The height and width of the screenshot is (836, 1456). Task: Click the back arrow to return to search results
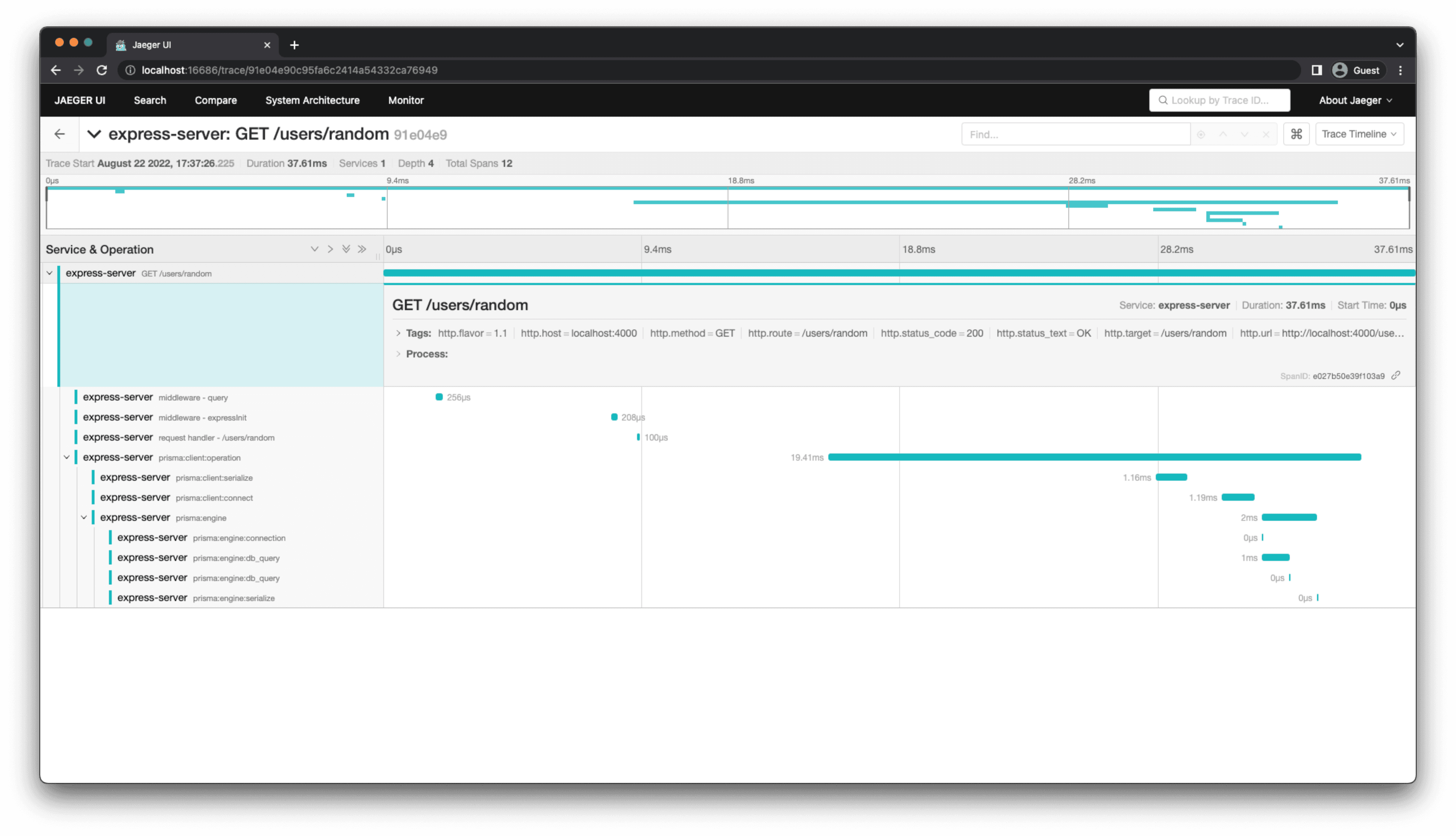click(60, 134)
